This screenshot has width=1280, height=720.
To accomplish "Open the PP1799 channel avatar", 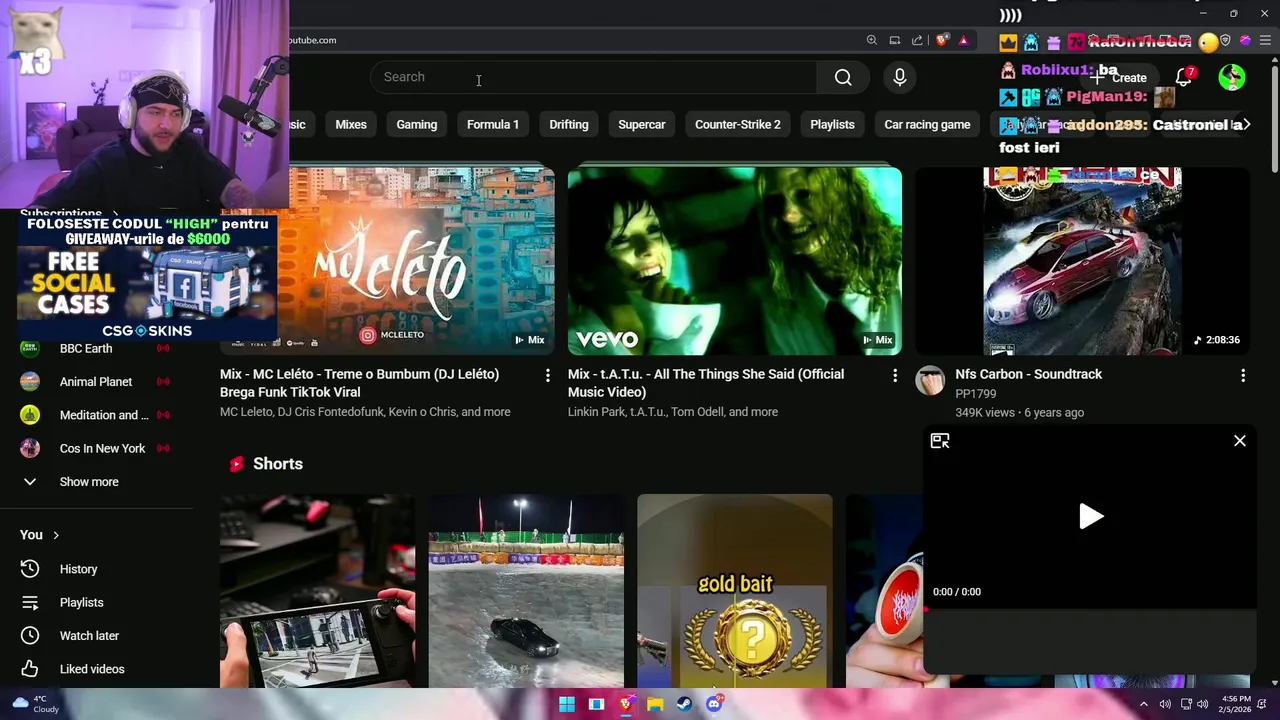I will pyautogui.click(x=930, y=381).
